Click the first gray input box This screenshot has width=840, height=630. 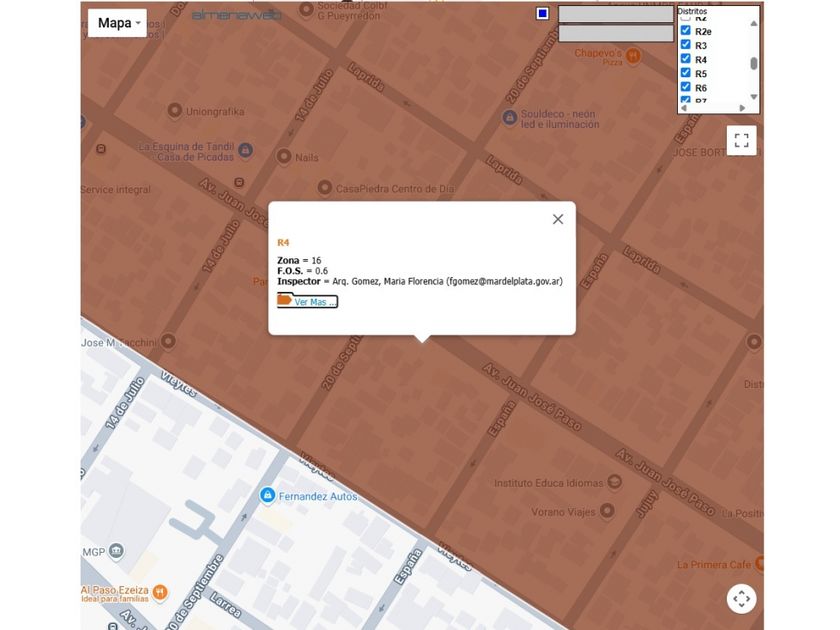tap(615, 14)
